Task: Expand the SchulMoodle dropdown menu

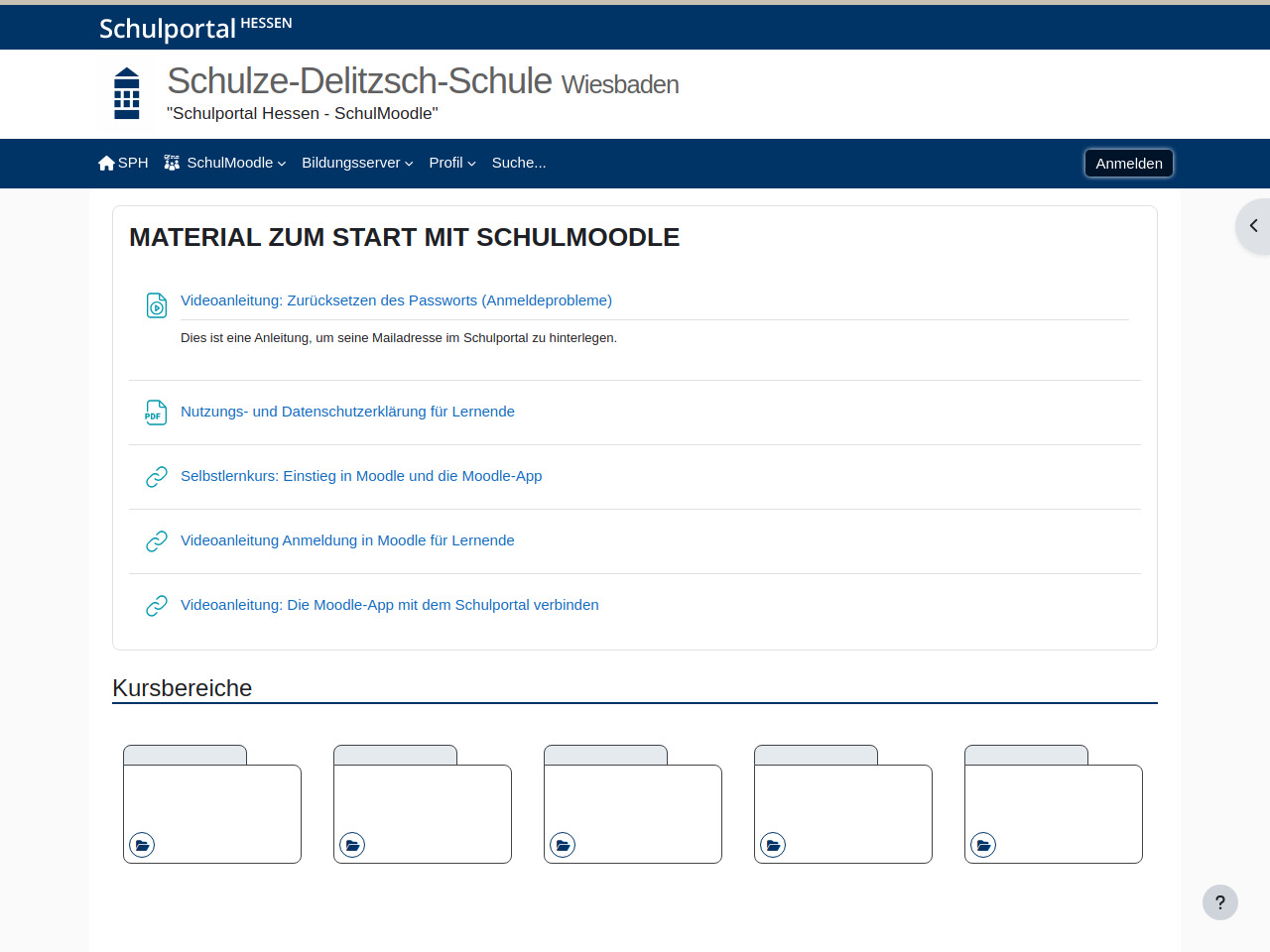Action: (236, 163)
